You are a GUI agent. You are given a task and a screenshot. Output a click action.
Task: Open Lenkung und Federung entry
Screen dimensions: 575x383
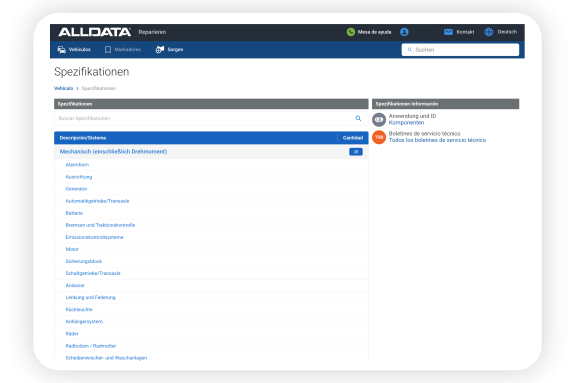tap(90, 298)
